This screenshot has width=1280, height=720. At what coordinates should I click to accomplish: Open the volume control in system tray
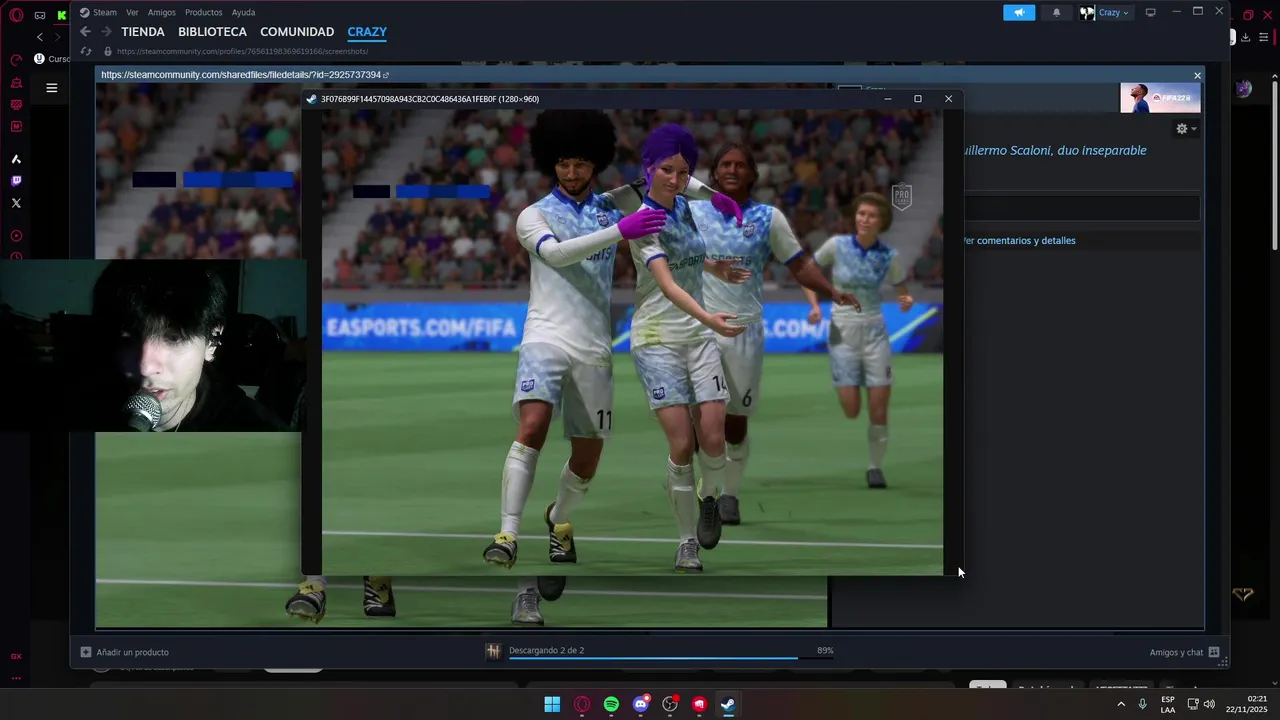click(1209, 704)
